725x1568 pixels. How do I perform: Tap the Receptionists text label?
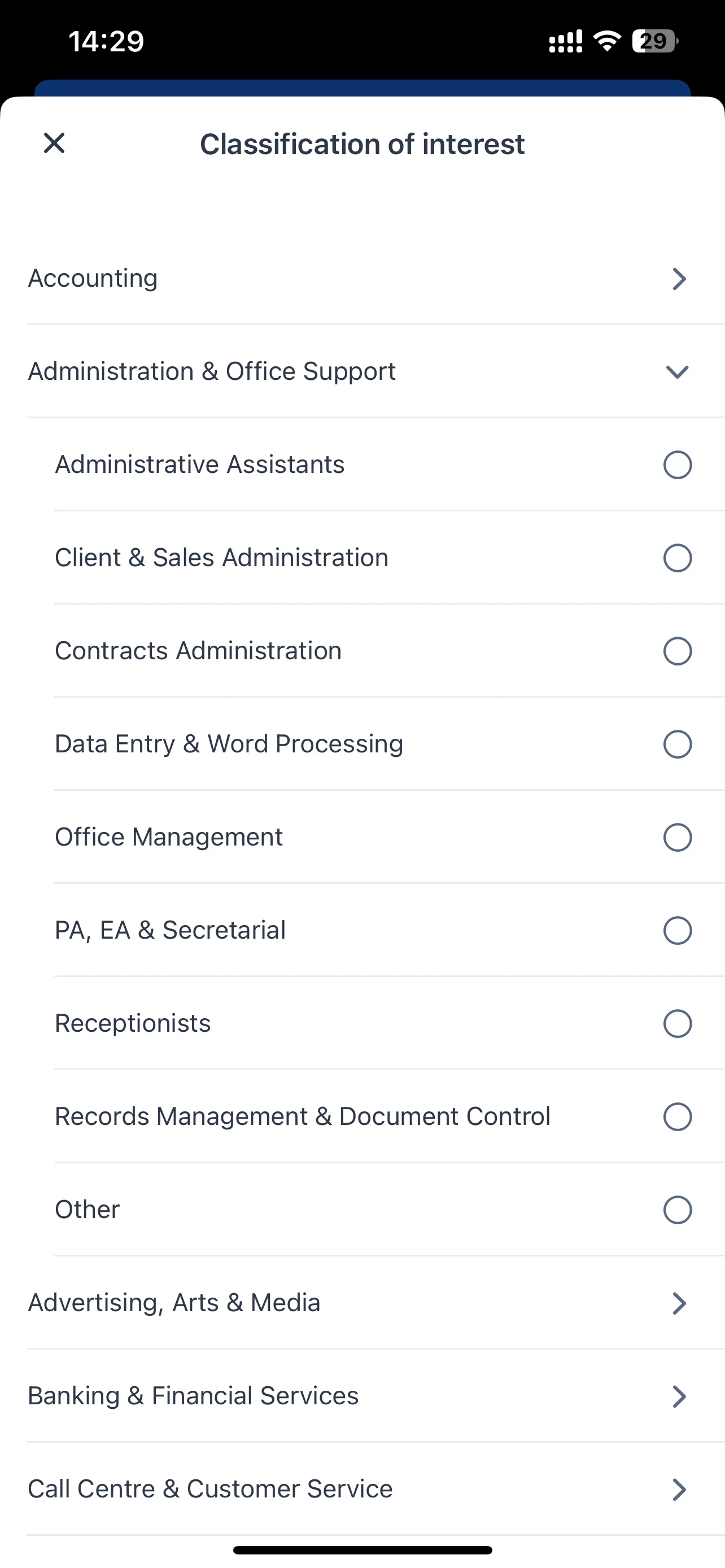tap(133, 1023)
